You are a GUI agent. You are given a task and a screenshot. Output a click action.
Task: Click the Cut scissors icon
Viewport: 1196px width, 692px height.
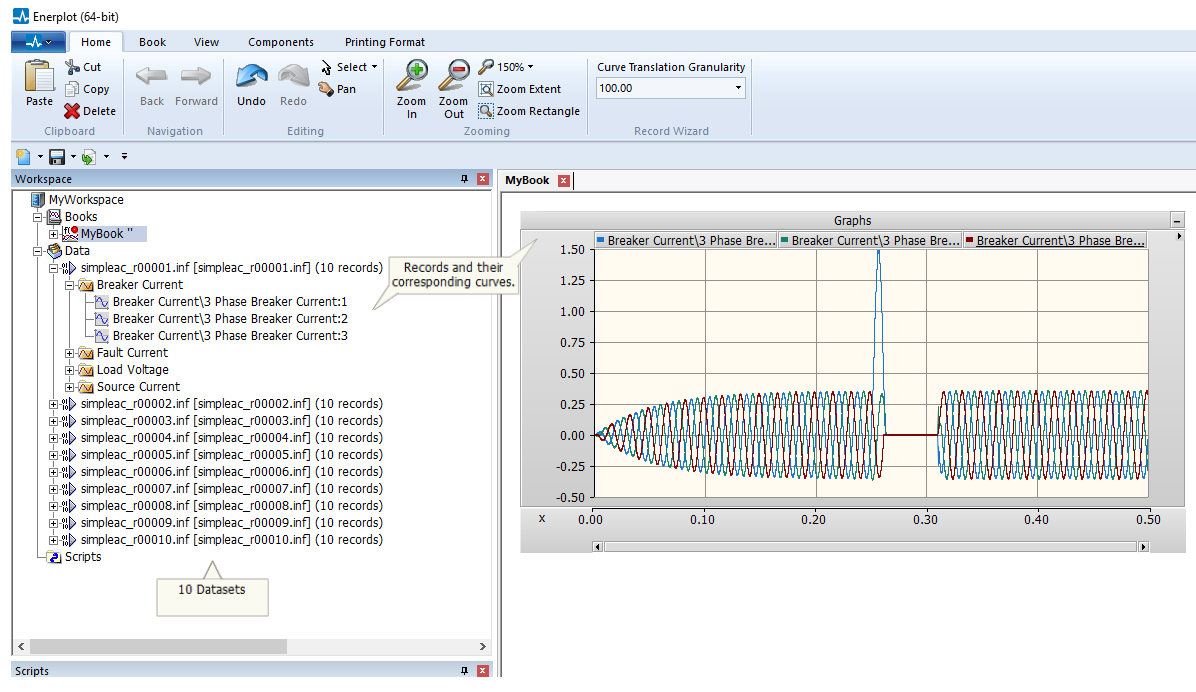click(x=73, y=67)
